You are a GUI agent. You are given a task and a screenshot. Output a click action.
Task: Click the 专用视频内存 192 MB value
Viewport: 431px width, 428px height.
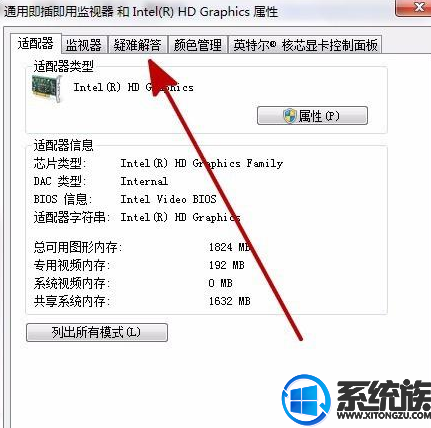pyautogui.click(x=227, y=265)
